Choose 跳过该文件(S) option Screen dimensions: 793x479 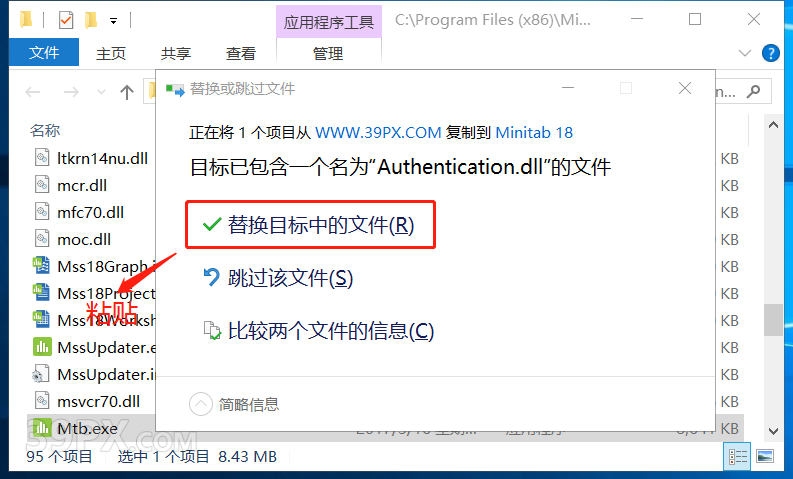pos(278,278)
